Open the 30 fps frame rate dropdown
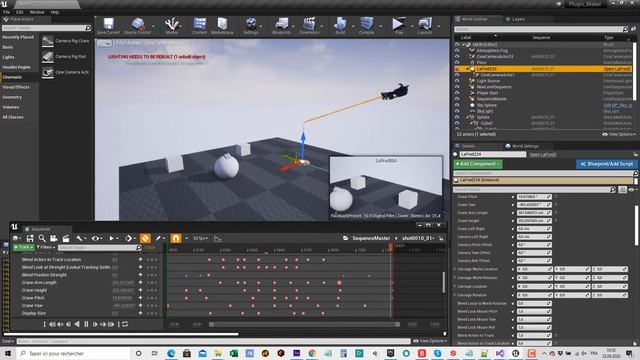Viewport: 640px width, 360px height. pyautogui.click(x=201, y=238)
